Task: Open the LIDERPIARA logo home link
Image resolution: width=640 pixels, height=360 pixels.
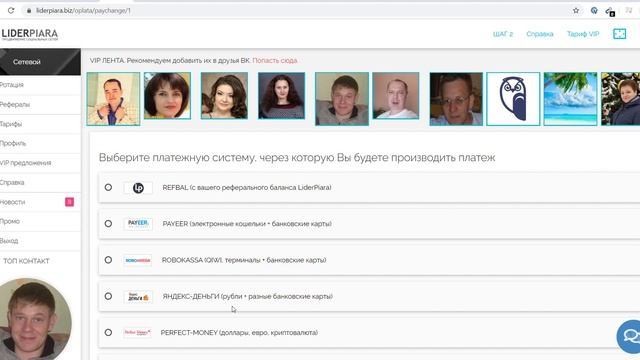Action: click(x=29, y=34)
